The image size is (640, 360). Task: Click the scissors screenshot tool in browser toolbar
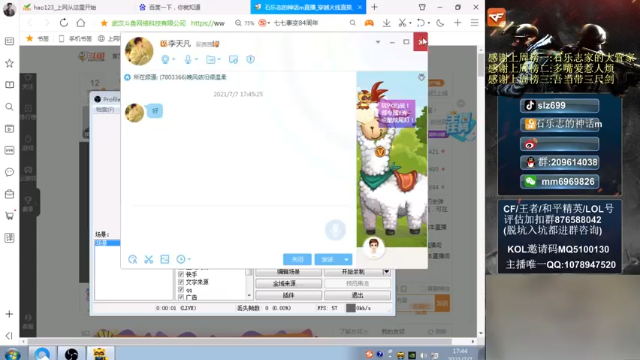tap(402, 23)
